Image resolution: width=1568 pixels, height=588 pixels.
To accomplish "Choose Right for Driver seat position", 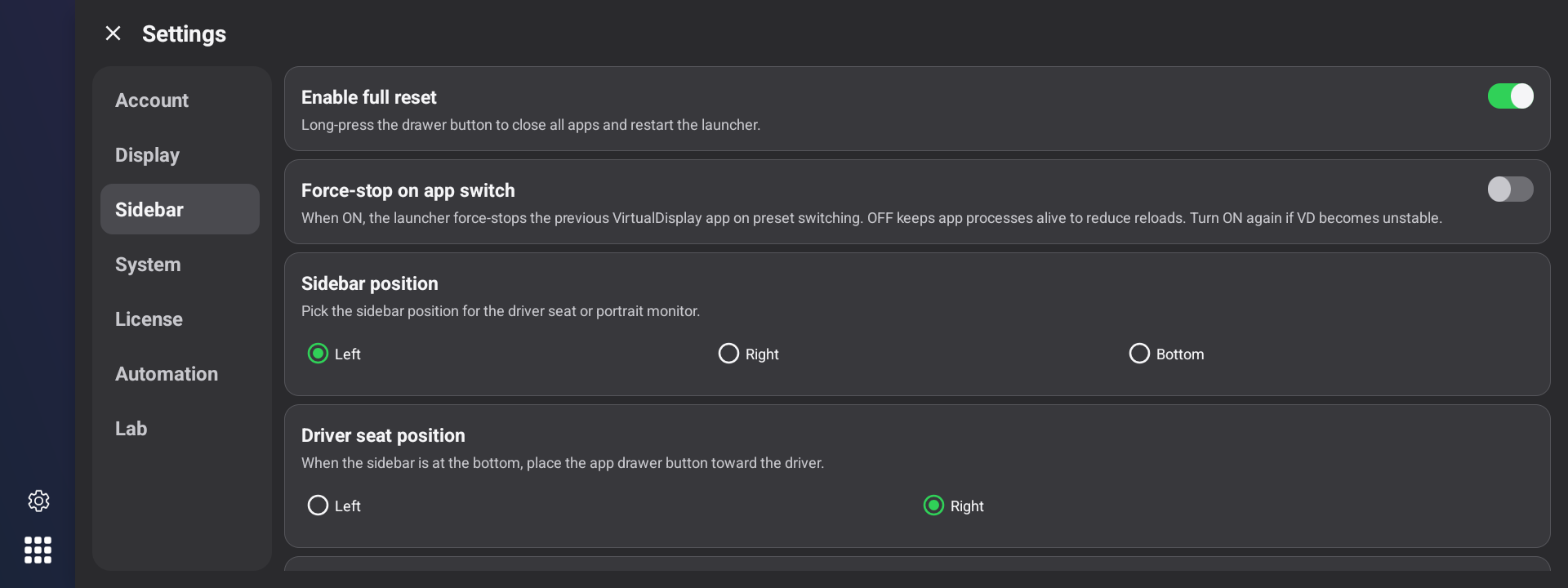I will click(x=953, y=506).
